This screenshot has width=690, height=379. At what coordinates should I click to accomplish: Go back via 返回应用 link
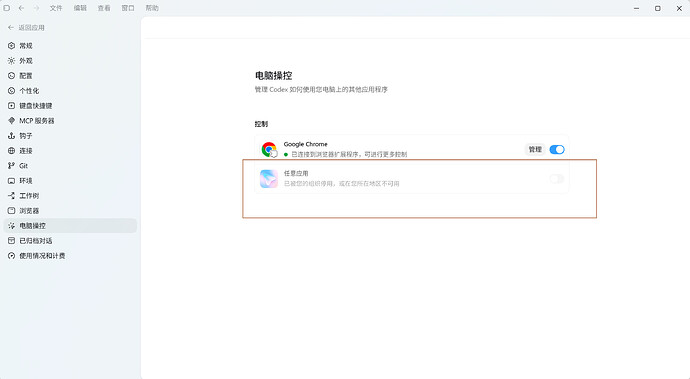pyautogui.click(x=26, y=27)
